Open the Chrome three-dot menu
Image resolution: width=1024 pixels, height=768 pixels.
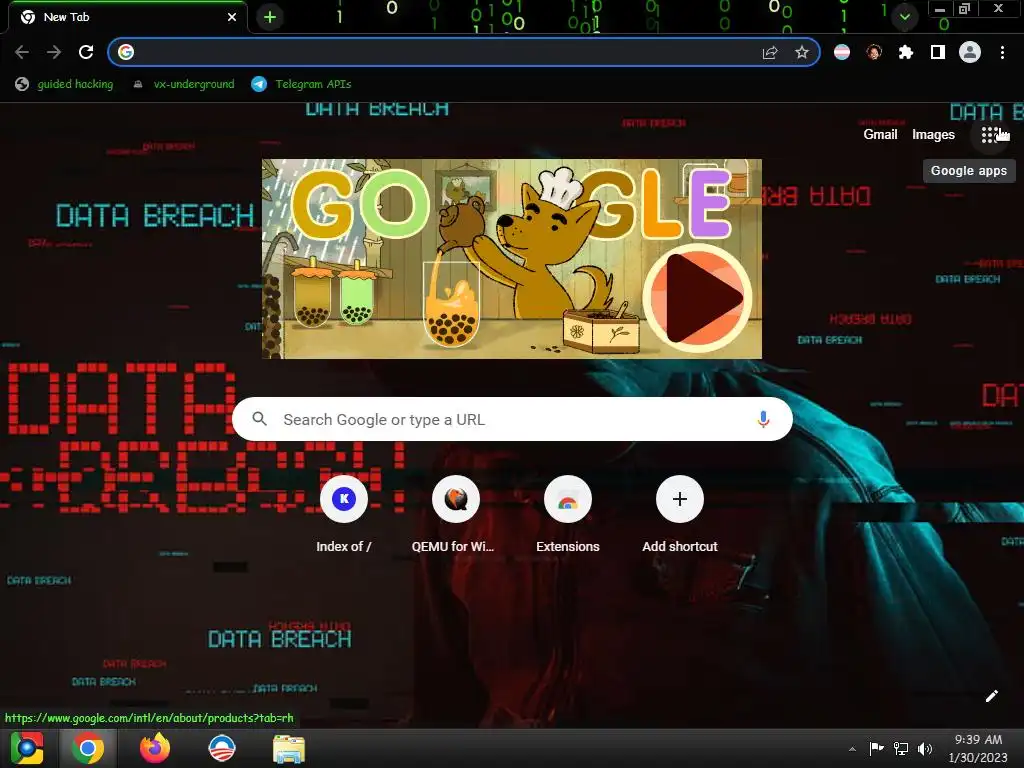coord(1002,52)
